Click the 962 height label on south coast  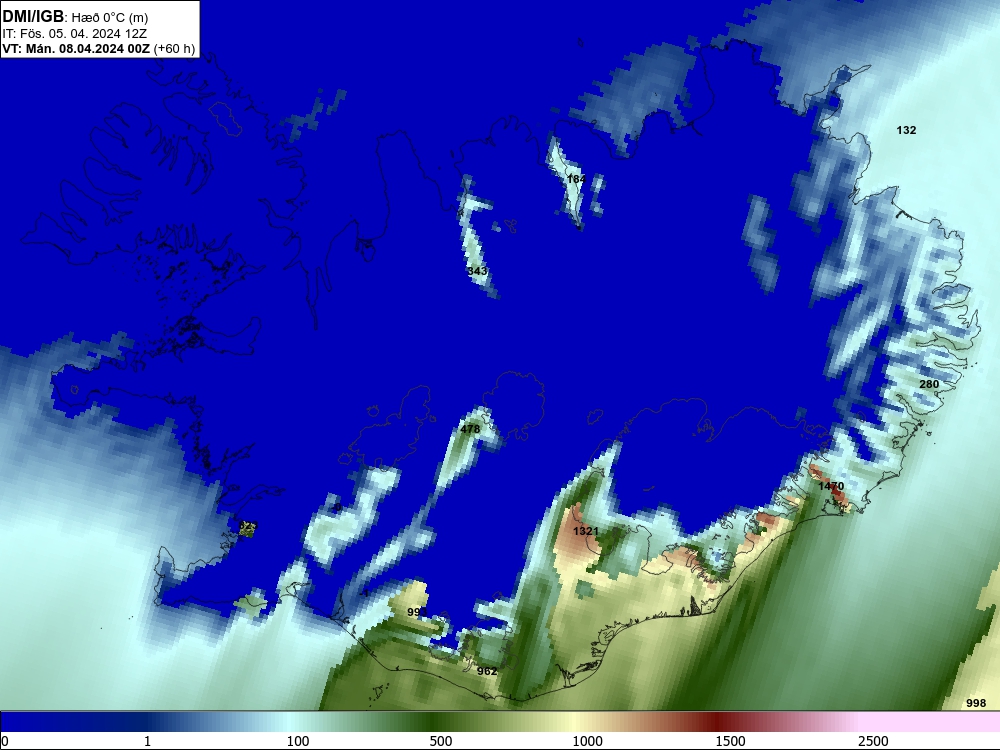487,671
